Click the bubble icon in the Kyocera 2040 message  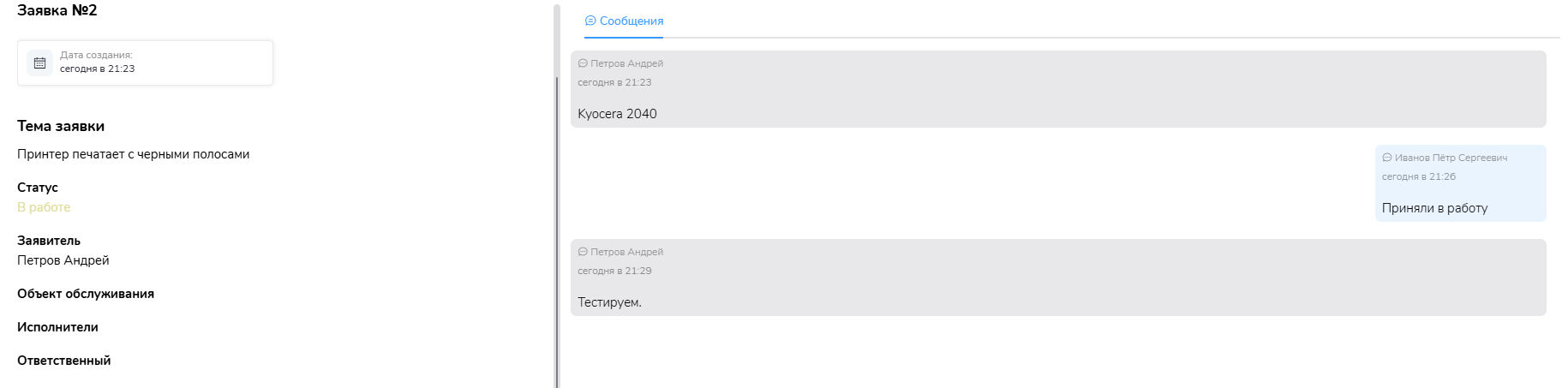(x=583, y=63)
